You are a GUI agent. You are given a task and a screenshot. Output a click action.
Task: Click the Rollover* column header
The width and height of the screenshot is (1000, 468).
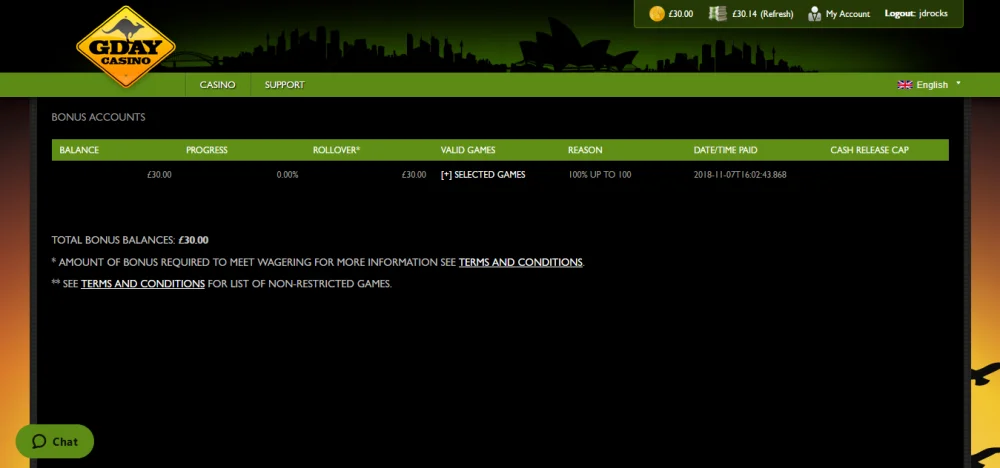[336, 150]
